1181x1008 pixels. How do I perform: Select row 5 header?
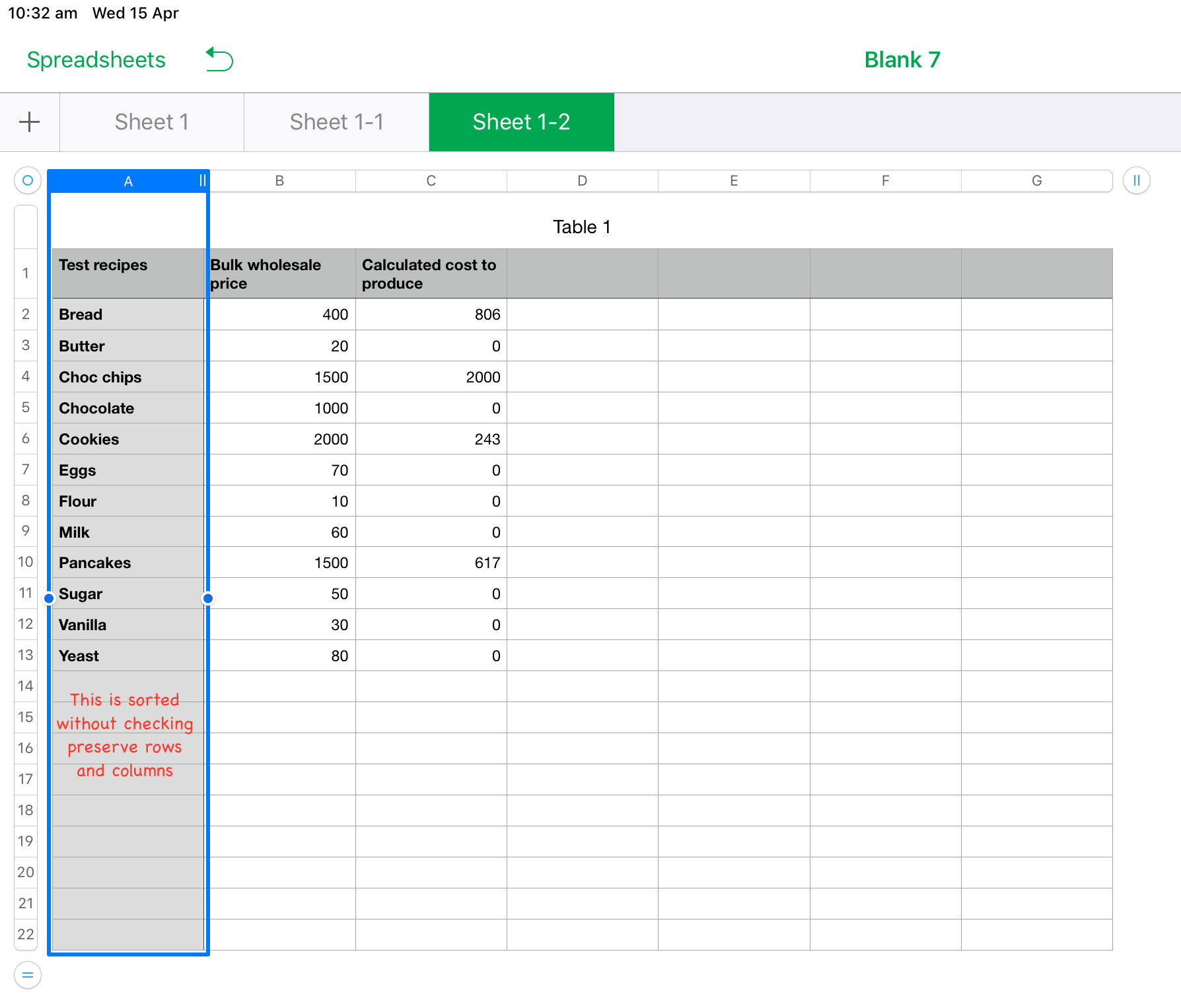[x=25, y=408]
